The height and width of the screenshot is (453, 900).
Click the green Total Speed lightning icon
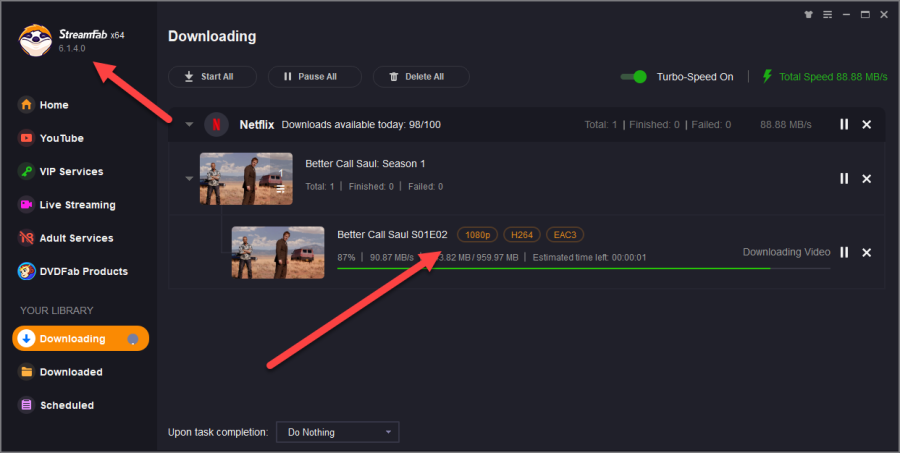click(767, 76)
